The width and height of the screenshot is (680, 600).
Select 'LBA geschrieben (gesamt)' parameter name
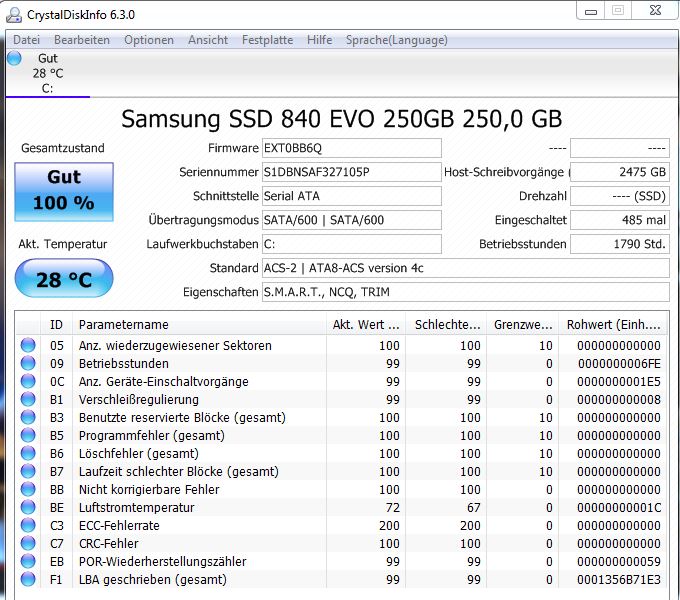[153, 579]
